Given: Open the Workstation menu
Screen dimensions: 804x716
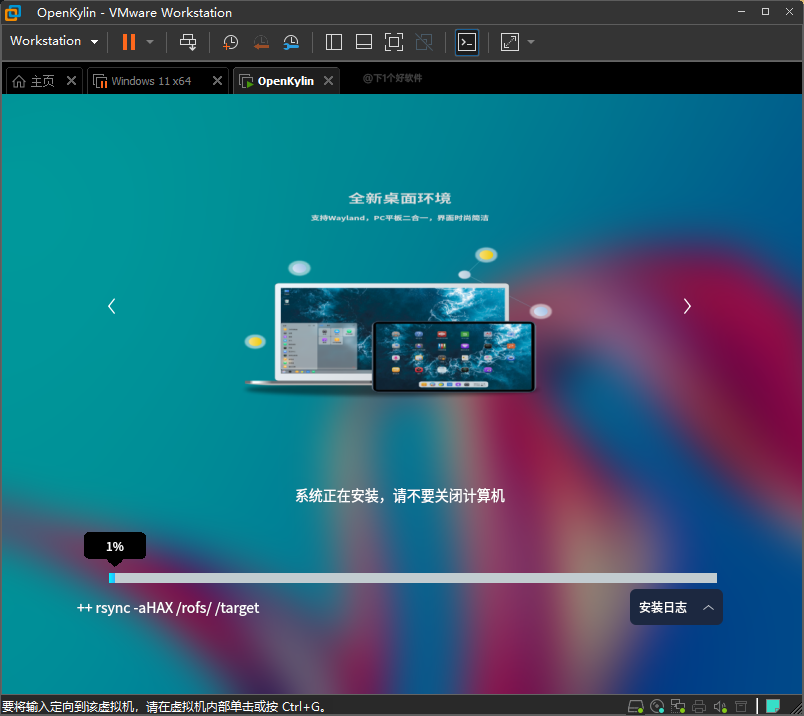Looking at the screenshot, I should [54, 41].
